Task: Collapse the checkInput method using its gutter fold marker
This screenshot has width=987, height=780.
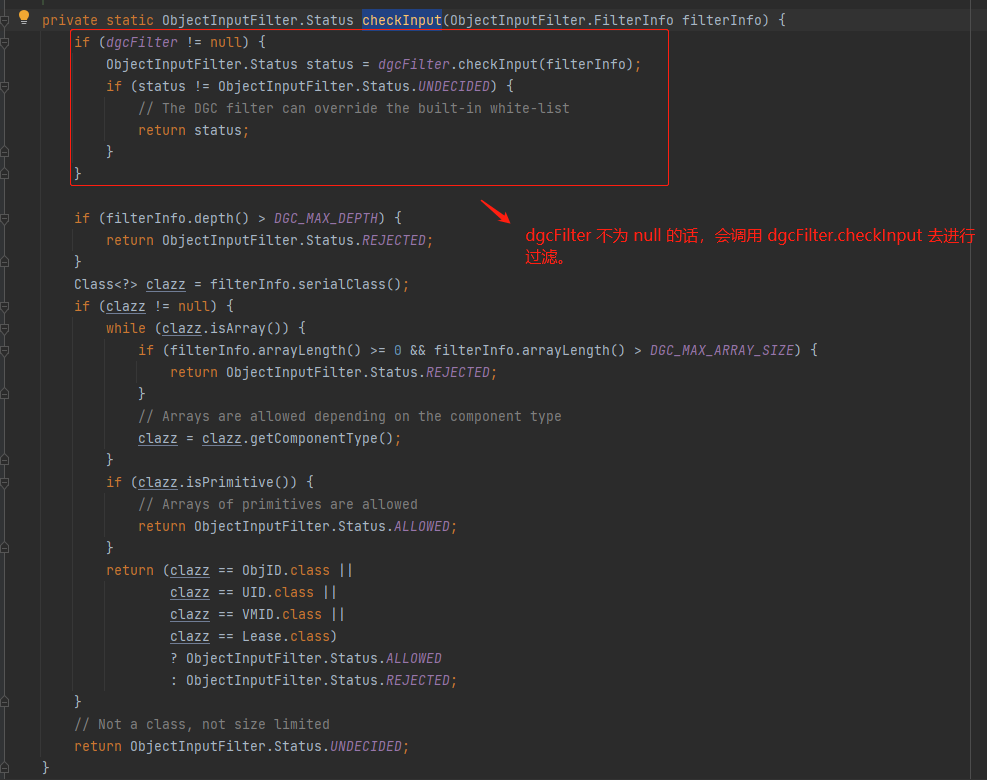Action: (x=5, y=20)
